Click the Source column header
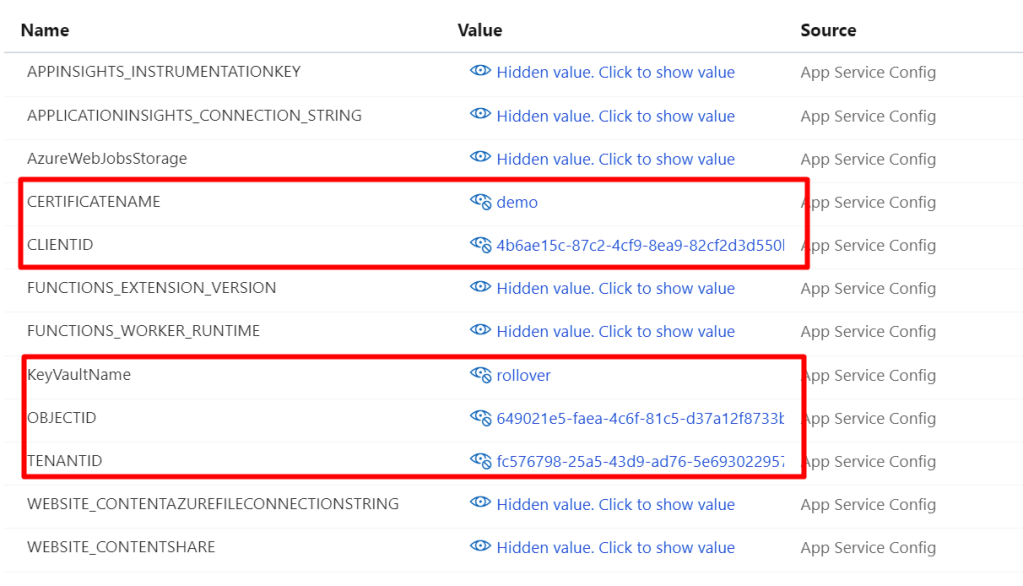This screenshot has width=1023, height=586. [828, 30]
